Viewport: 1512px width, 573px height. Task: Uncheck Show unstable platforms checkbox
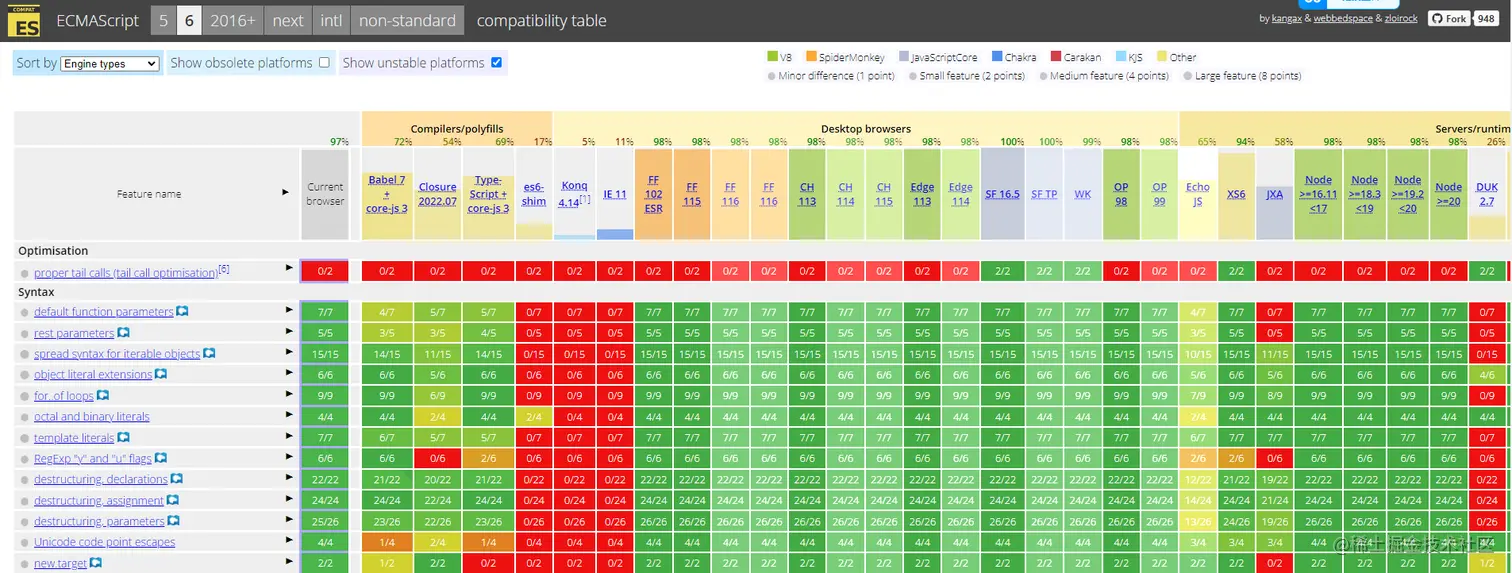pyautogui.click(x=496, y=62)
